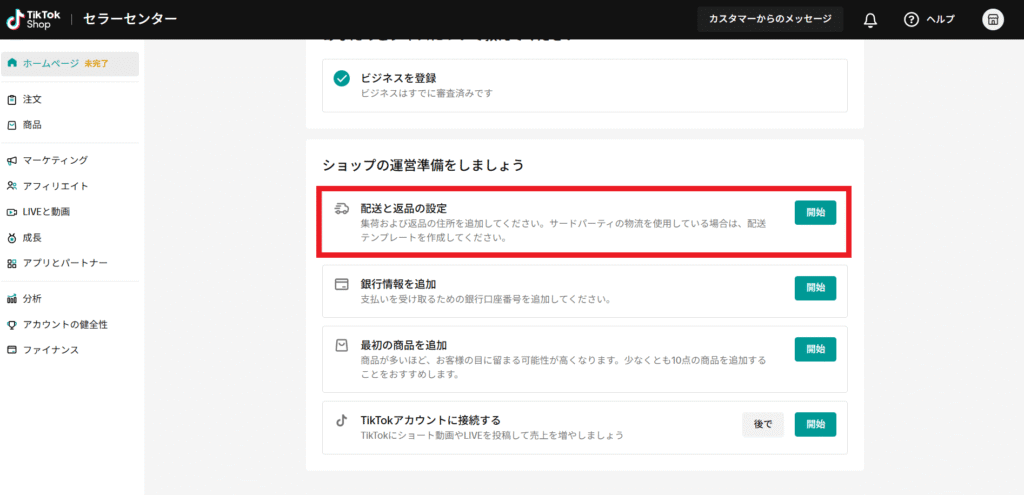1024x495 pixels.
Task: Click the 分析 bar chart icon
Action: pyautogui.click(x=12, y=299)
